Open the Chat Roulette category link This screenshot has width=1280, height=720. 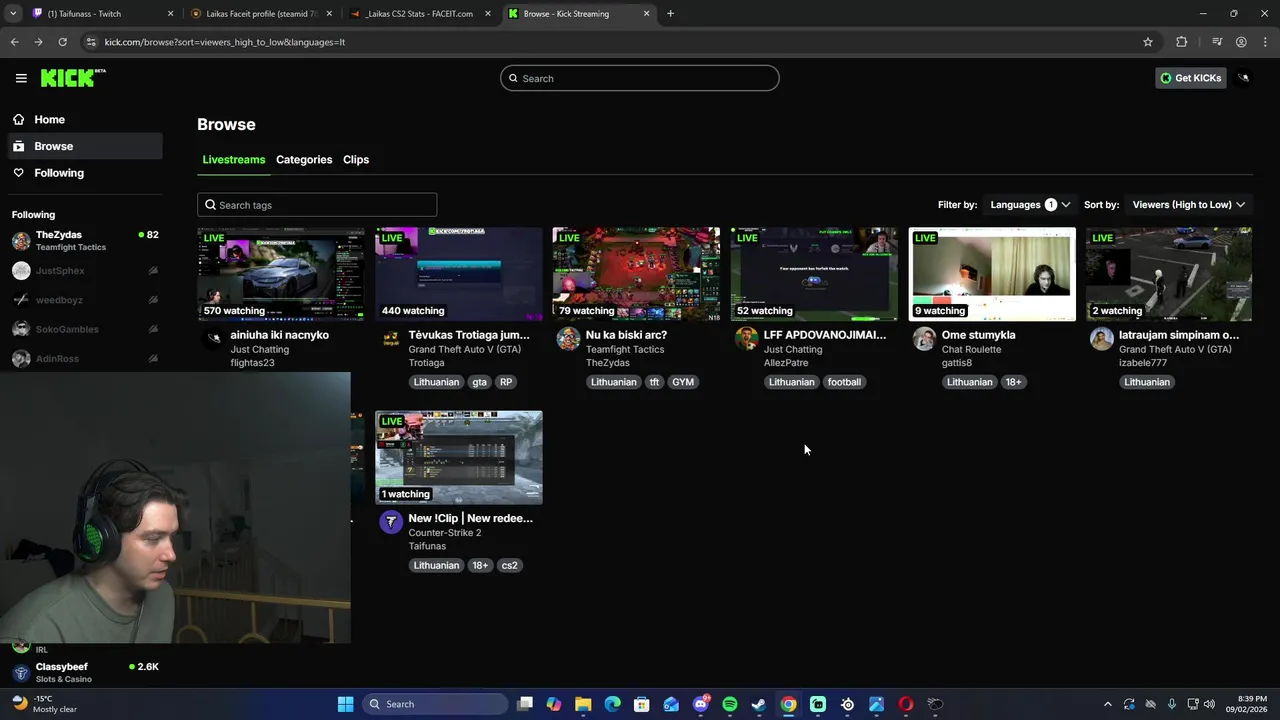pos(973,349)
